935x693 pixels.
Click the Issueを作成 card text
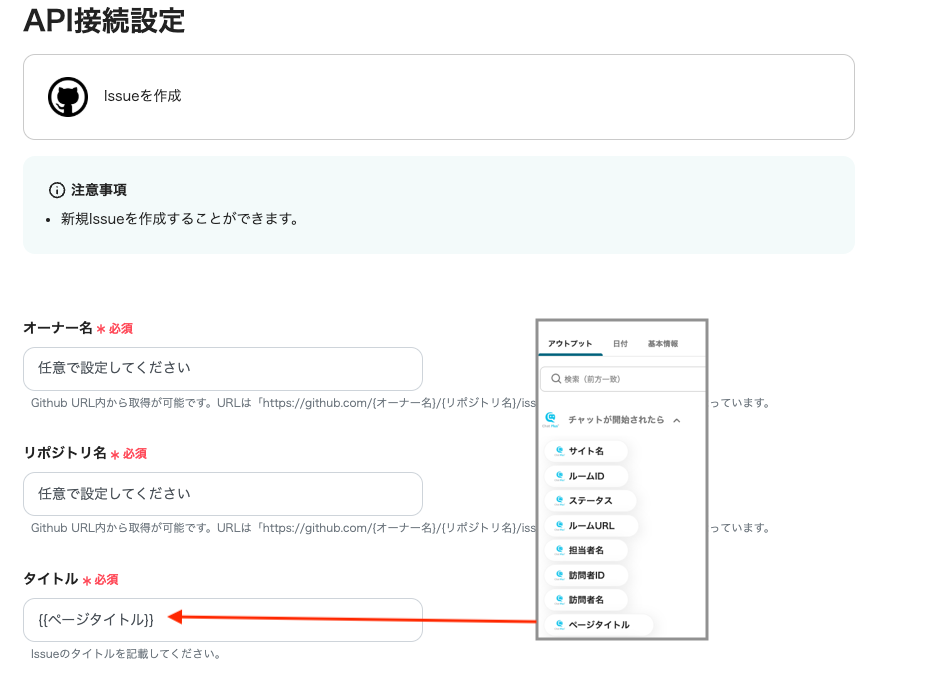click(143, 96)
